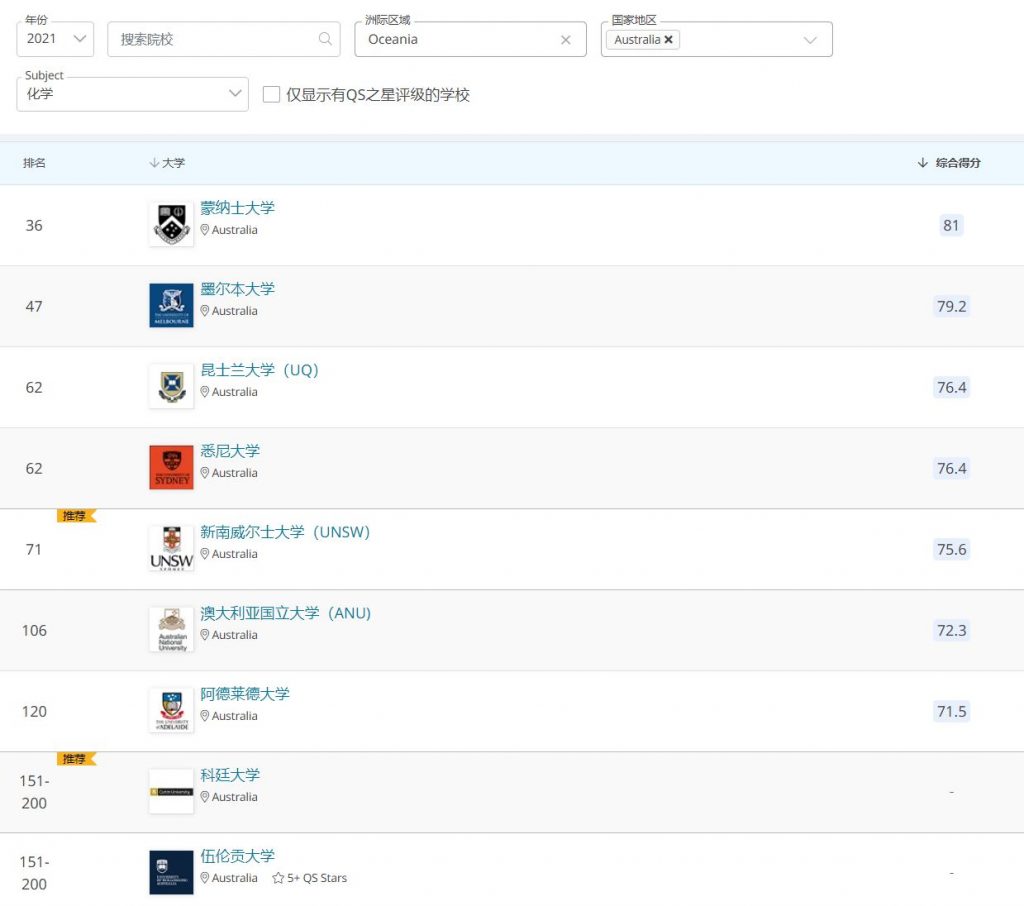Sort by the 综合得分 column header
The height and width of the screenshot is (906, 1024).
click(949, 163)
